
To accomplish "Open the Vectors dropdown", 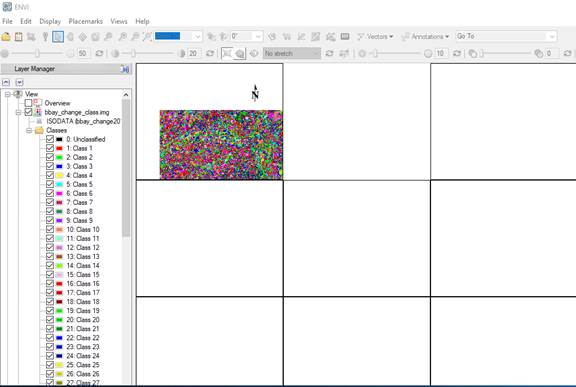I will tap(375, 36).
